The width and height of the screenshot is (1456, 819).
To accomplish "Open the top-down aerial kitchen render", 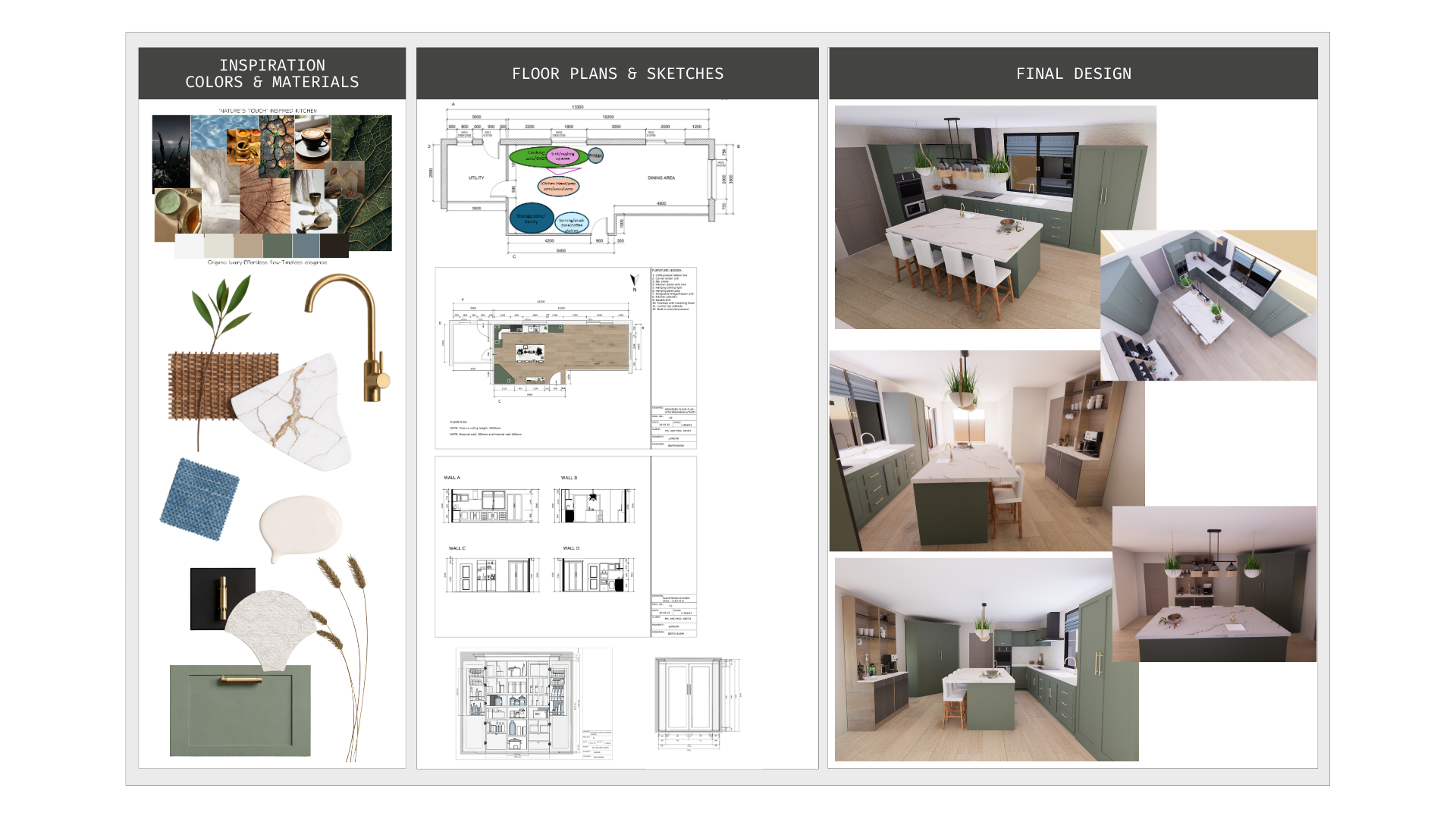I will (x=1209, y=305).
